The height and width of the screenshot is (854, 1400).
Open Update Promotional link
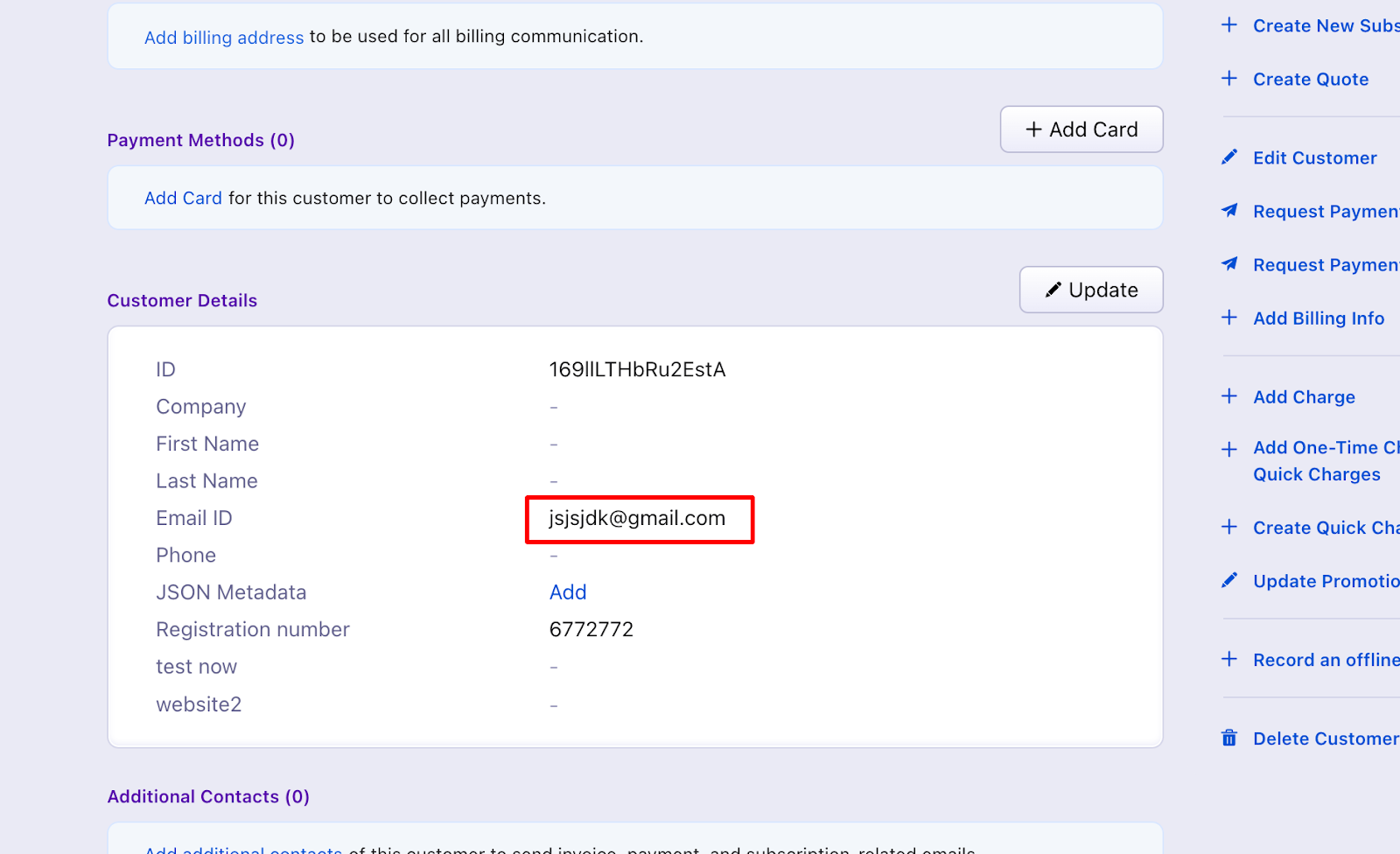pos(1326,581)
